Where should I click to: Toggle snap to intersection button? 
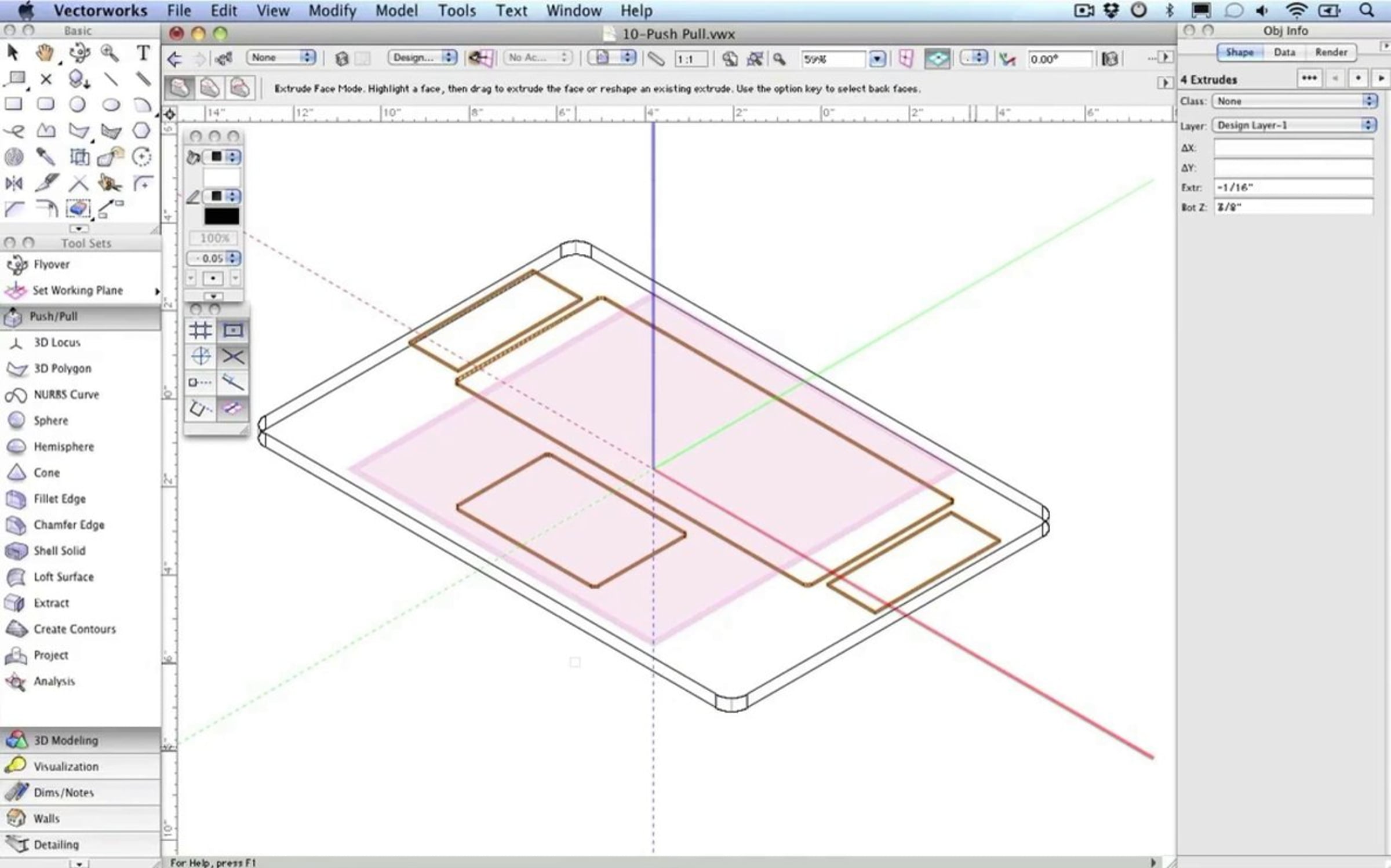(x=233, y=356)
